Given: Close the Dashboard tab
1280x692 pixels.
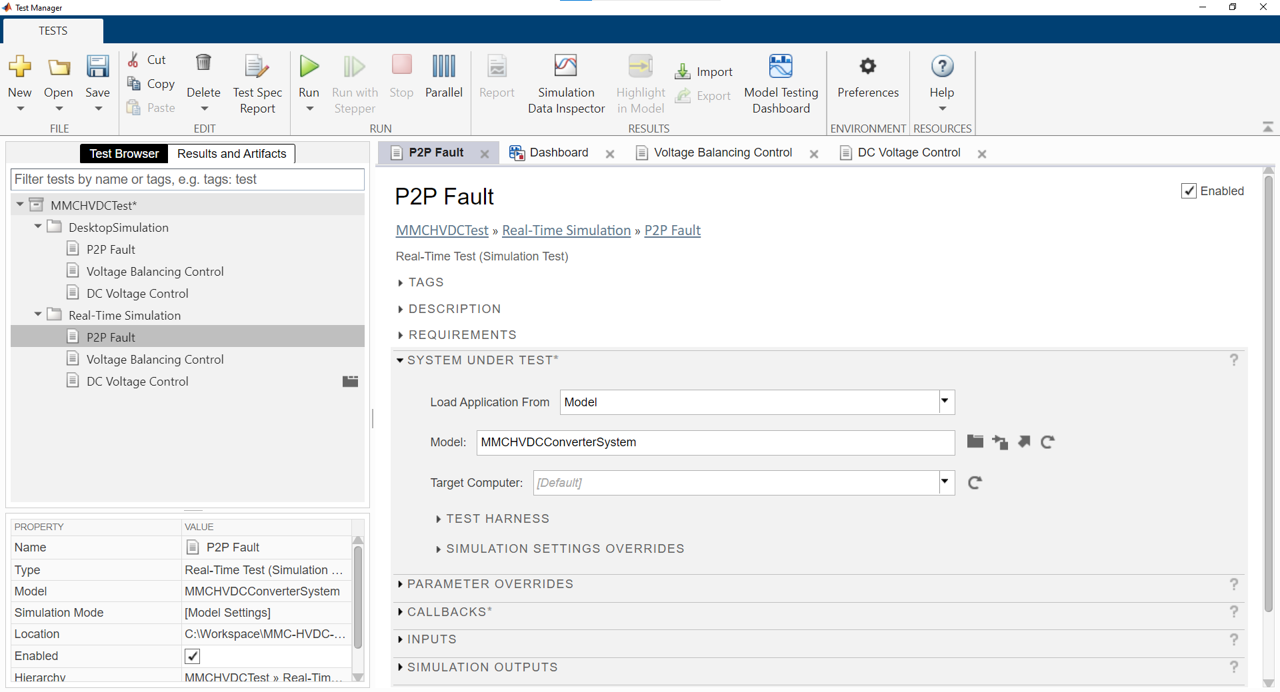Looking at the screenshot, I should coord(610,154).
